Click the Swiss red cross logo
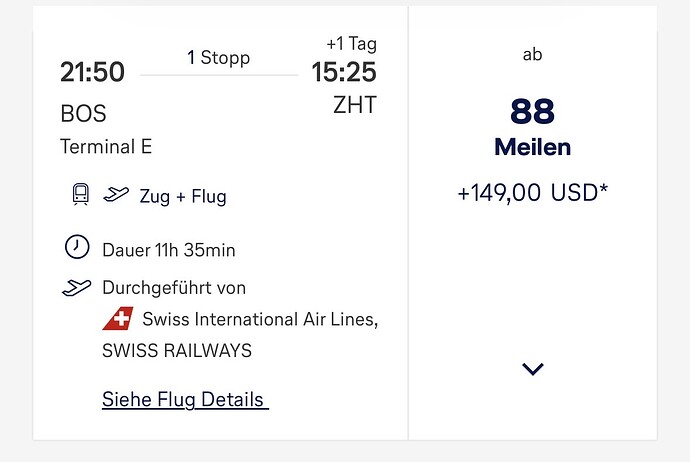The width and height of the screenshot is (690, 462). 117,320
